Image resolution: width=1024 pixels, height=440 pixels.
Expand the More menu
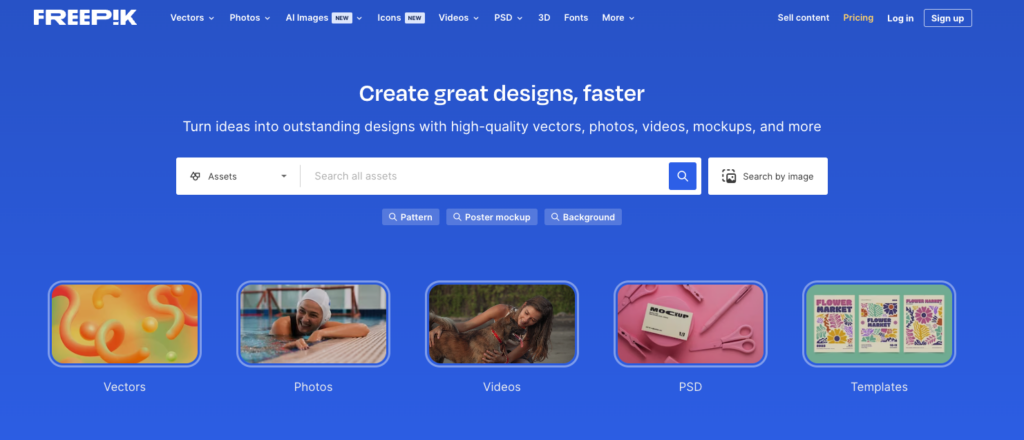[x=618, y=18]
